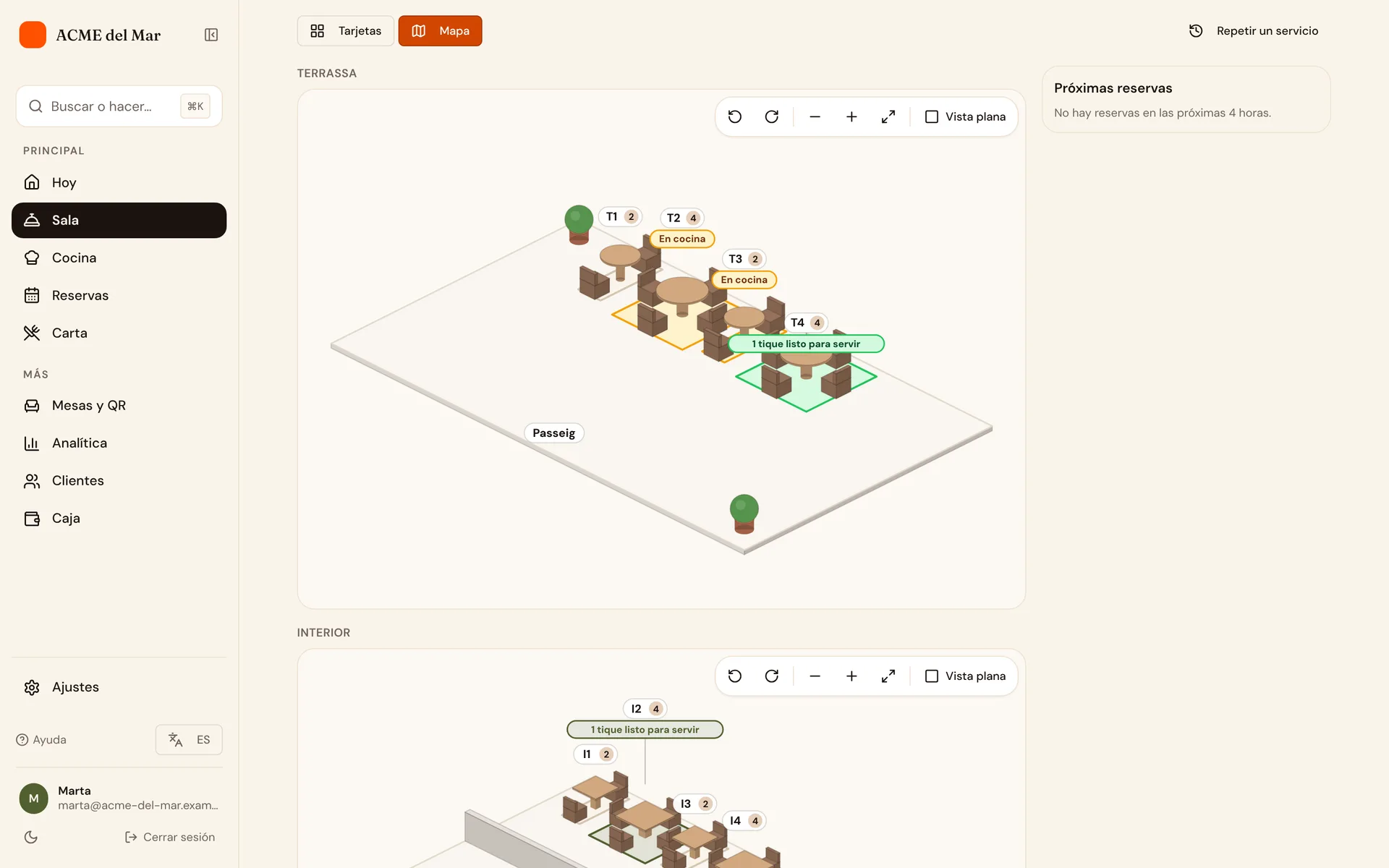The height and width of the screenshot is (868, 1389).
Task: Open the ES language selector
Action: pyautogui.click(x=189, y=739)
